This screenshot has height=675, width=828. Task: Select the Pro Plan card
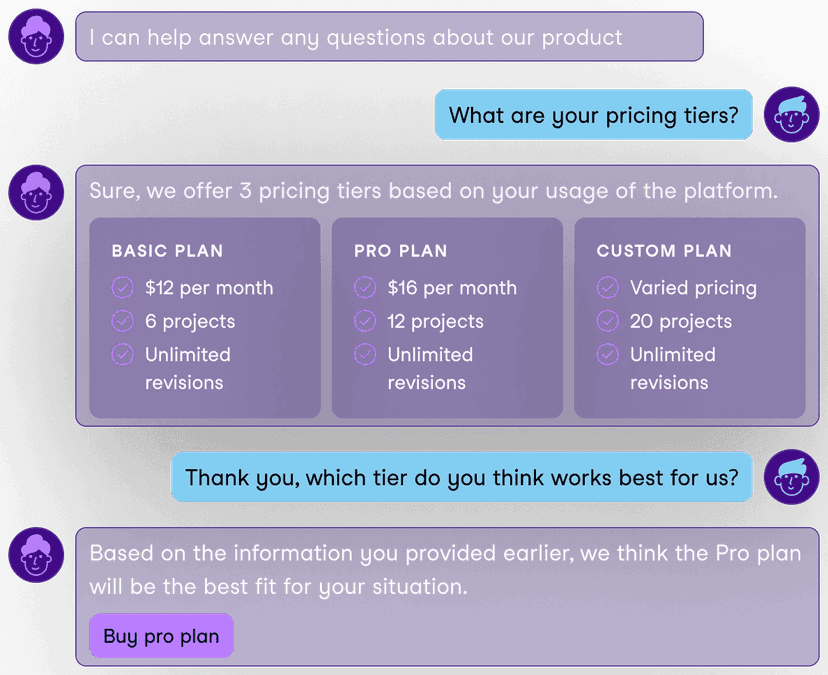click(x=446, y=315)
